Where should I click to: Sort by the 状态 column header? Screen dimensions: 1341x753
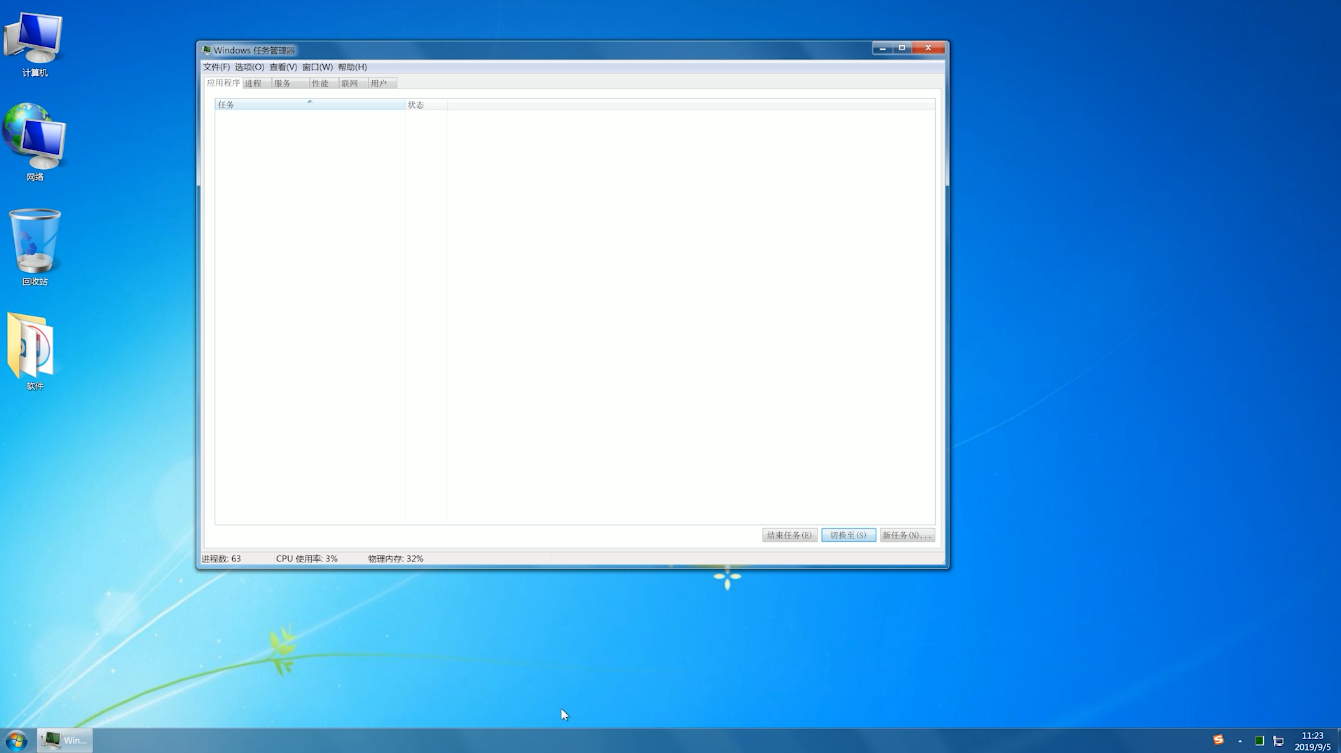coord(426,105)
